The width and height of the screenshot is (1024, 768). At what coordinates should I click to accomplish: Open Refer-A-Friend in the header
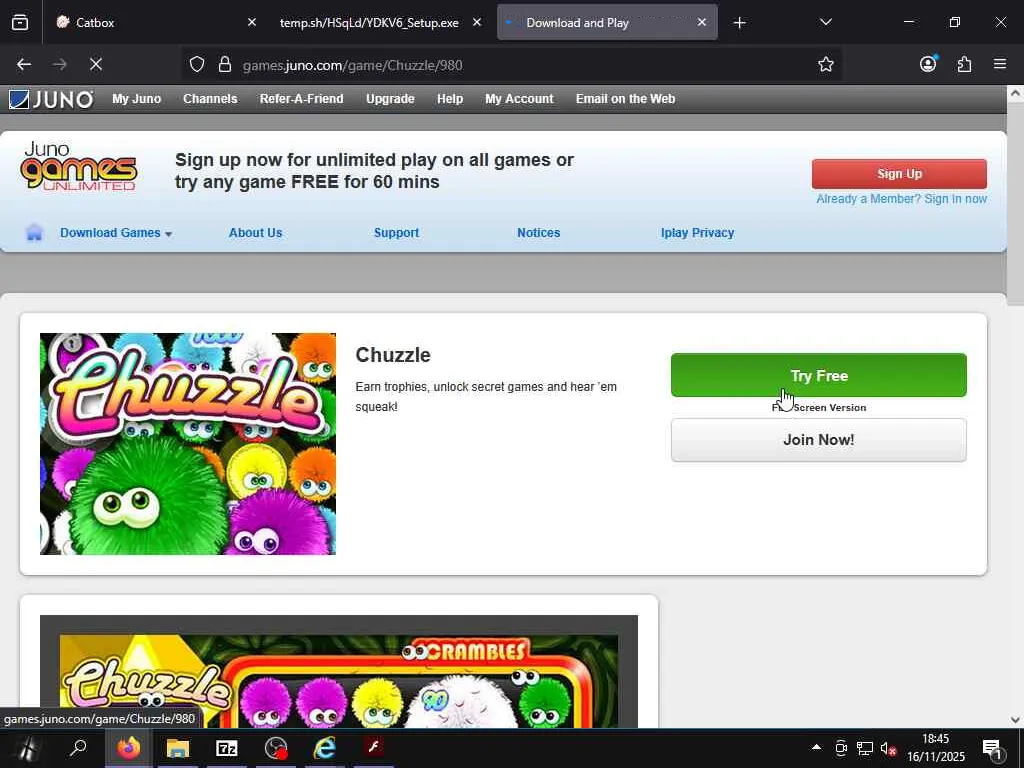click(301, 99)
